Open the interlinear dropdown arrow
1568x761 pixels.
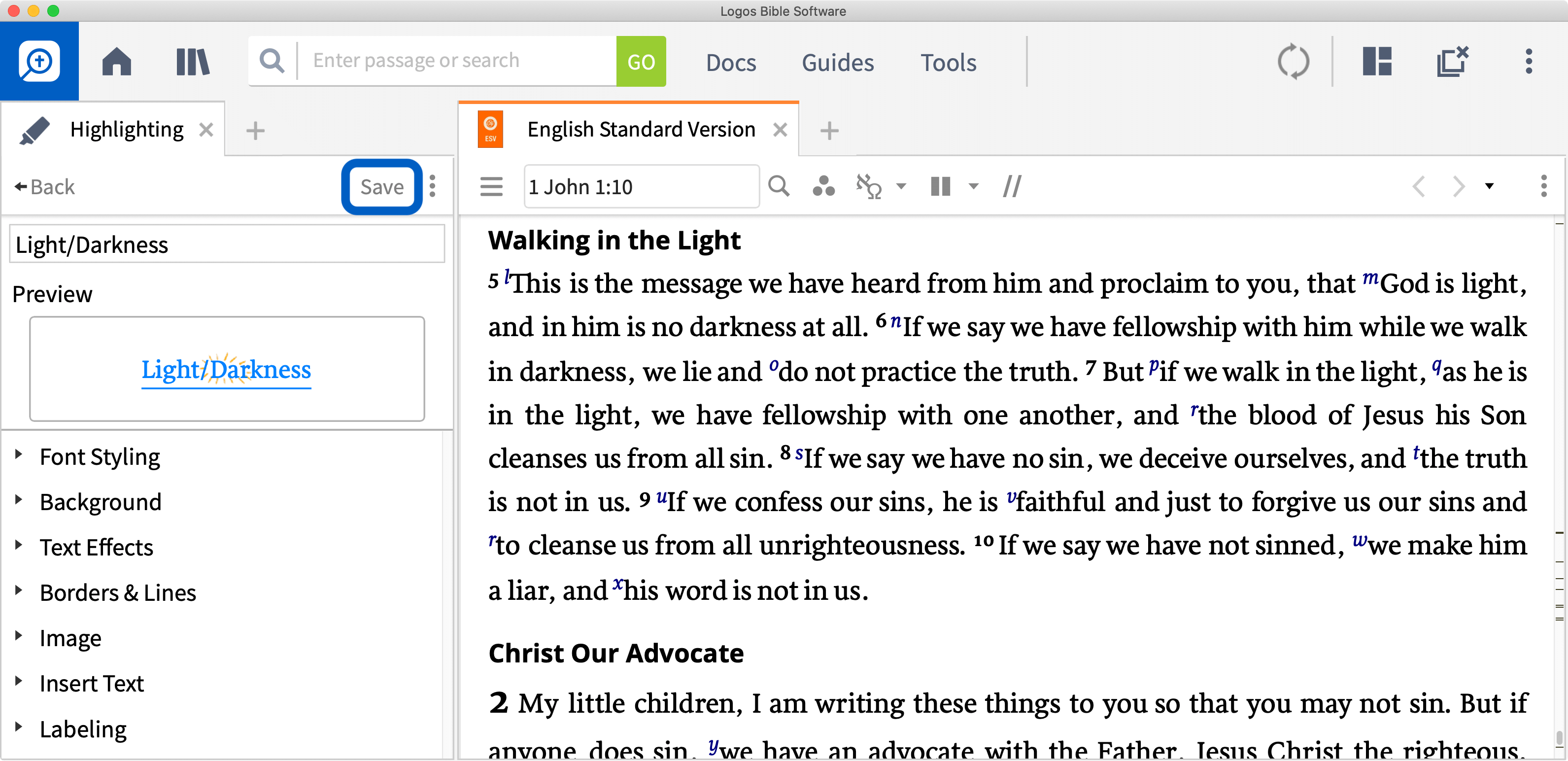(x=901, y=186)
